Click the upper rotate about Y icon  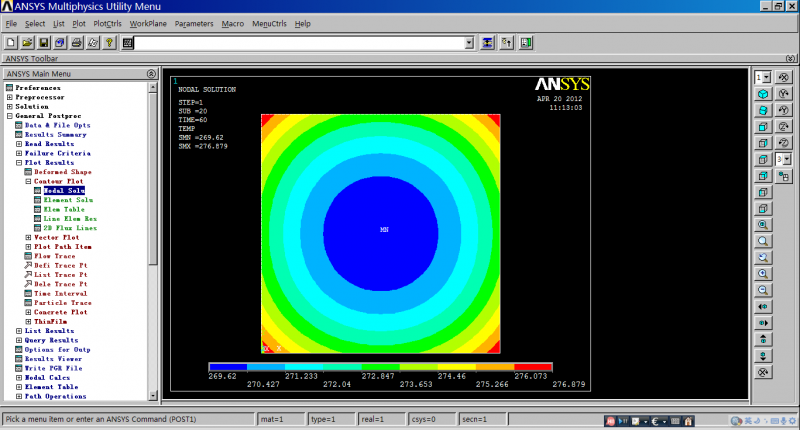(784, 94)
